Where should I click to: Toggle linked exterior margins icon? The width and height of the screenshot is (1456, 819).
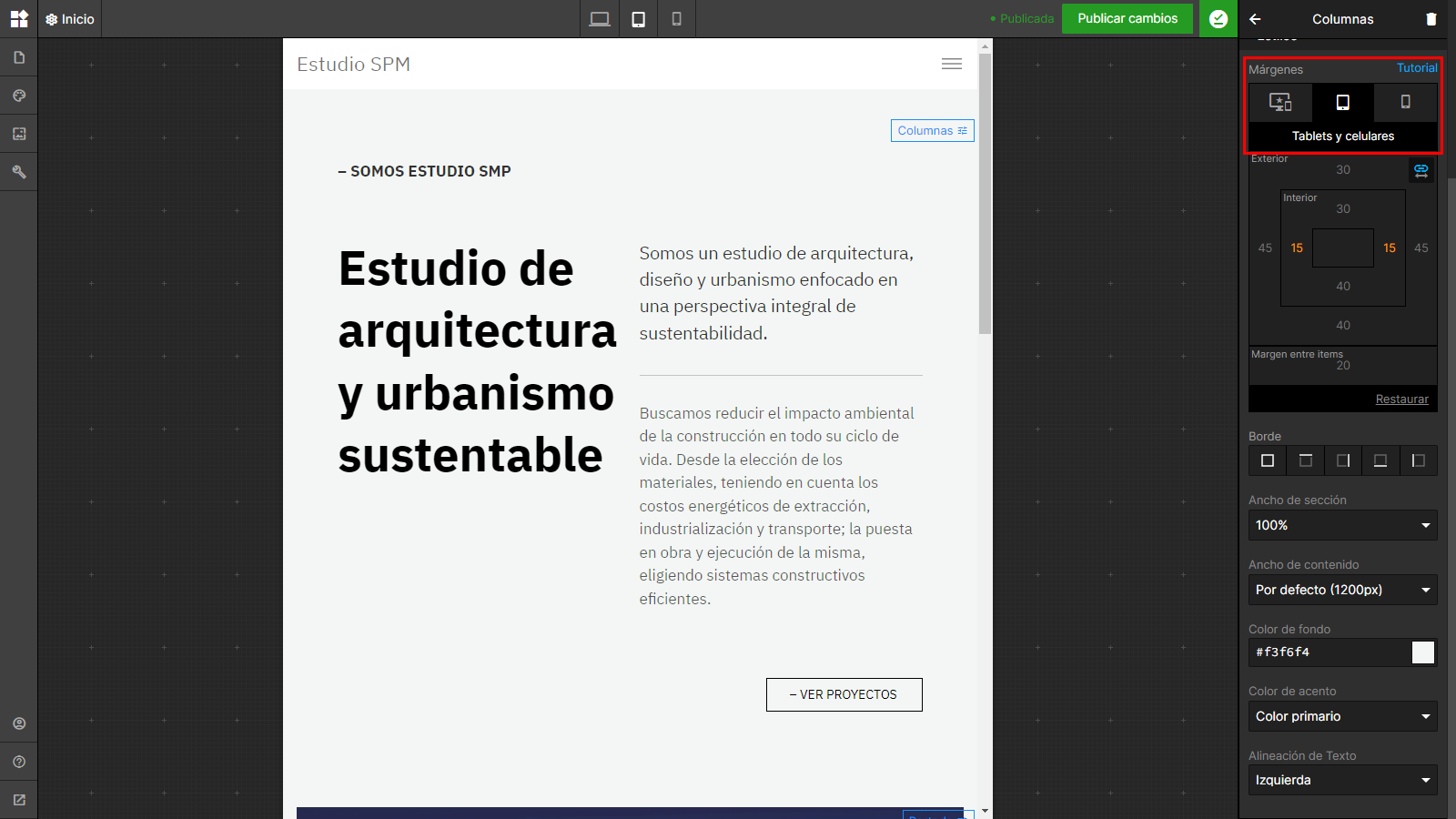pos(1421,170)
